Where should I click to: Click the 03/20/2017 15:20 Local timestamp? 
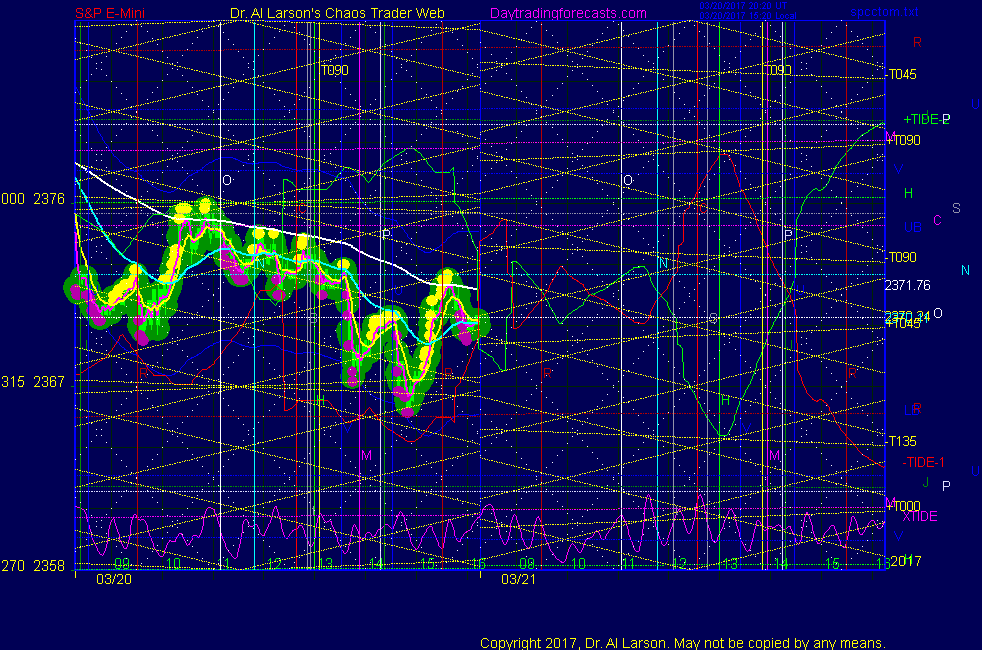[x=748, y=16]
